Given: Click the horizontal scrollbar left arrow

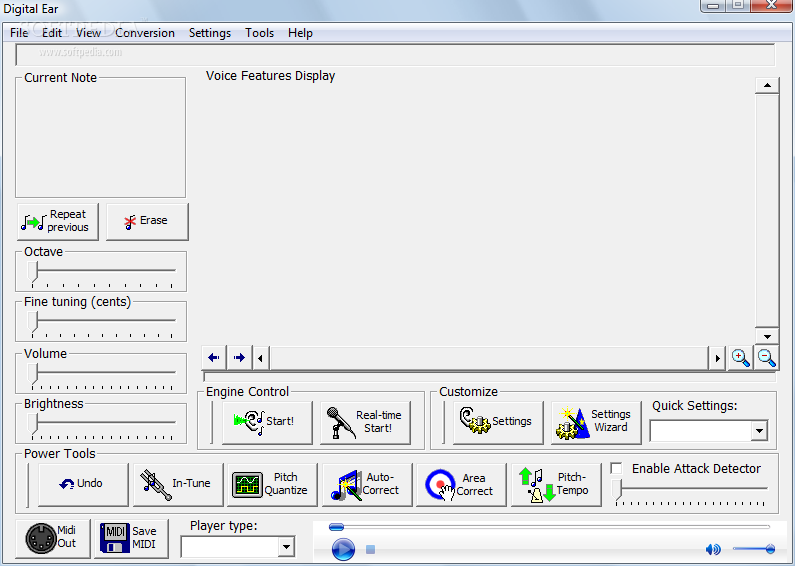Looking at the screenshot, I should coord(261,359).
